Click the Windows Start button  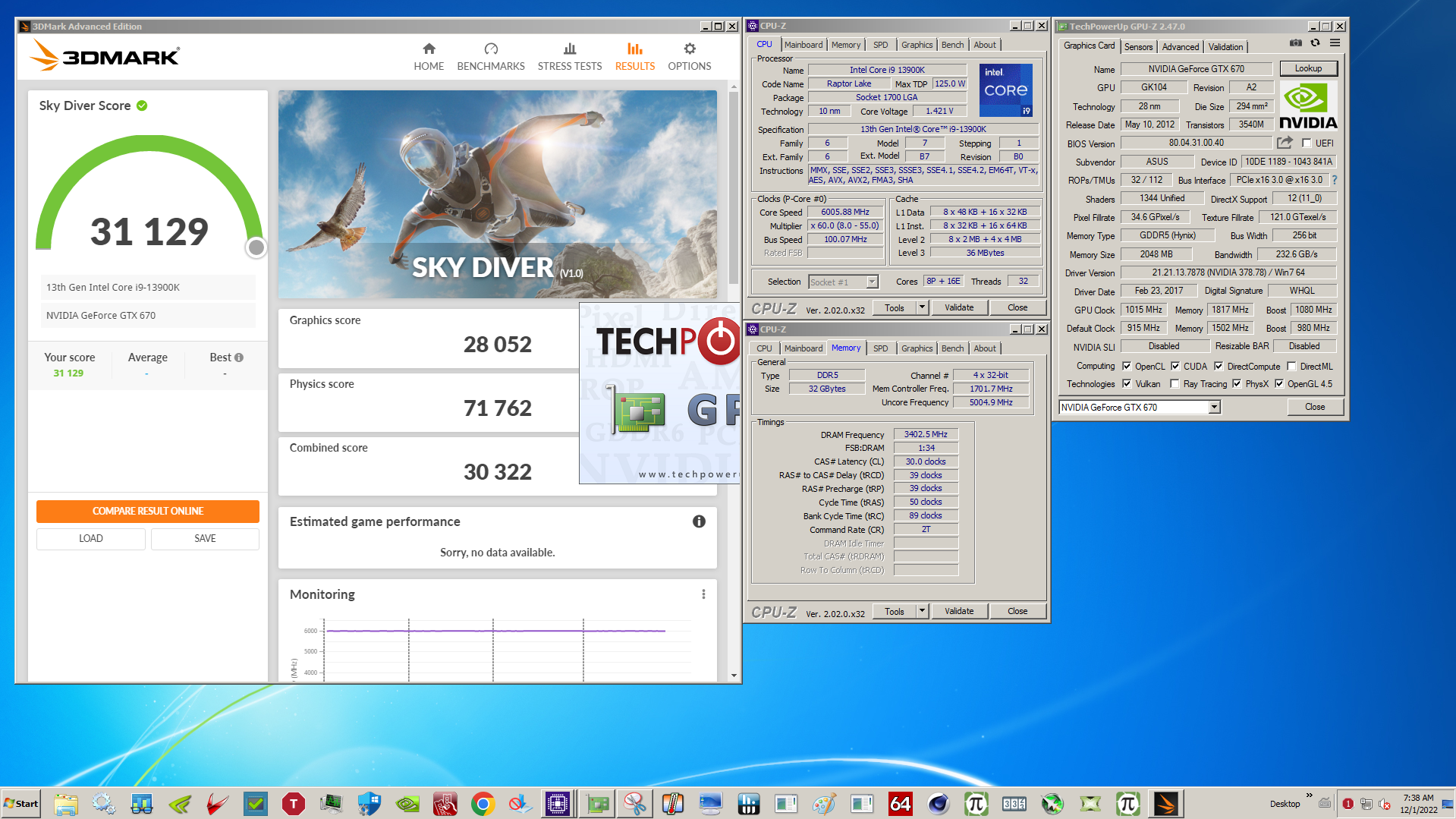[21, 804]
